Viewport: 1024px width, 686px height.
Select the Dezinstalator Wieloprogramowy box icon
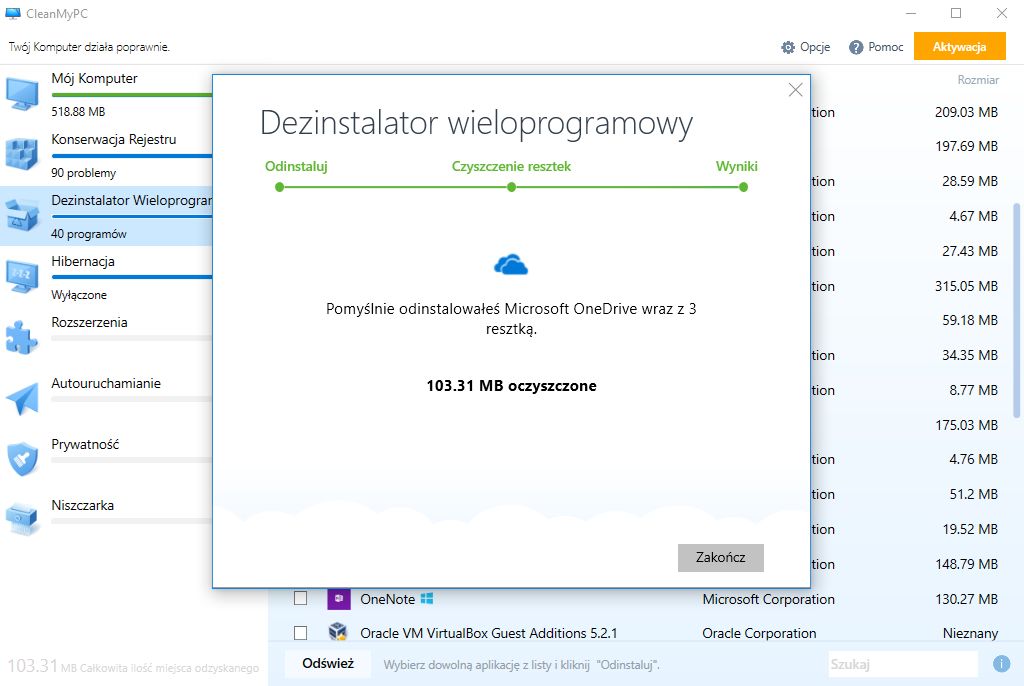click(x=22, y=216)
